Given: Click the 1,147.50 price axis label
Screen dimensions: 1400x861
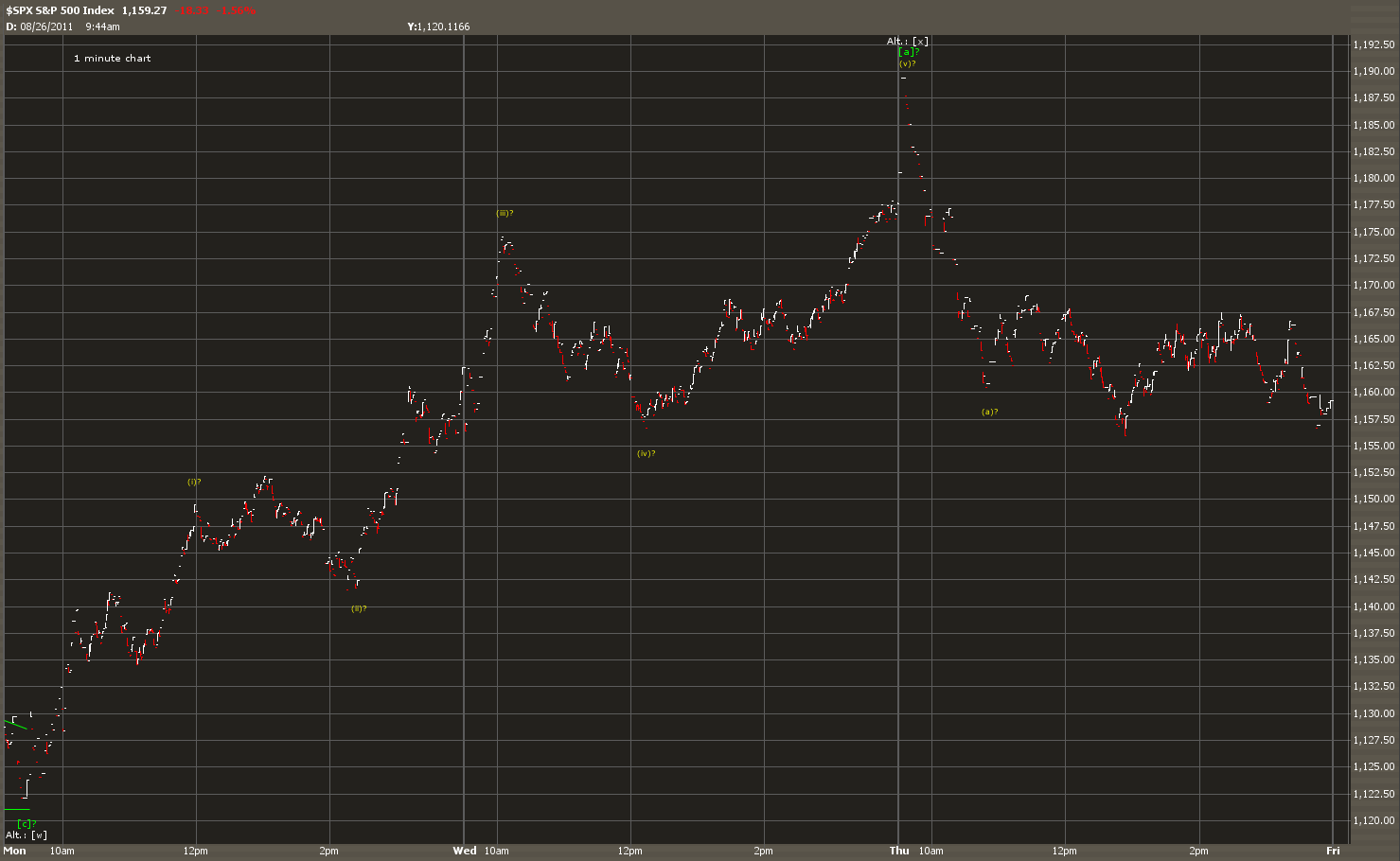Looking at the screenshot, I should [x=1374, y=526].
